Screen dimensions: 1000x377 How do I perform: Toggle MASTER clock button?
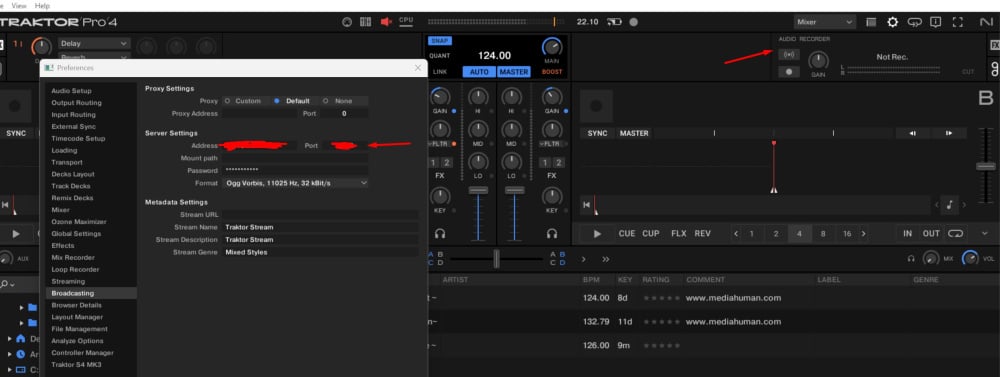[x=513, y=72]
